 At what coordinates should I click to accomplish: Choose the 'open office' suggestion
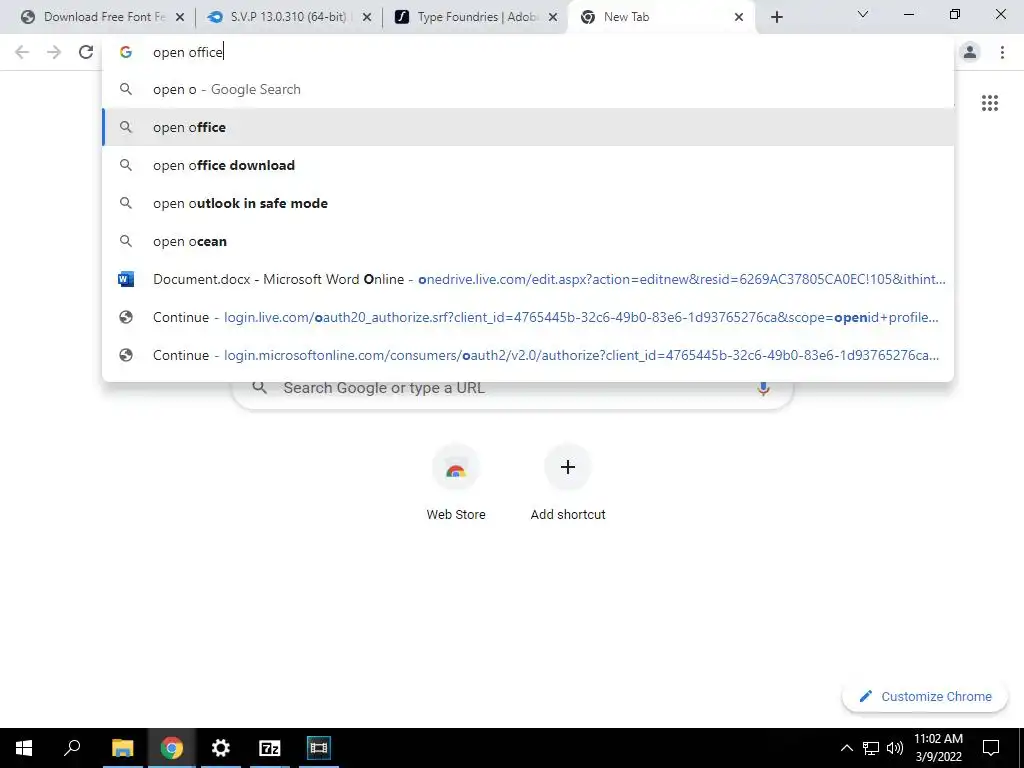[528, 127]
